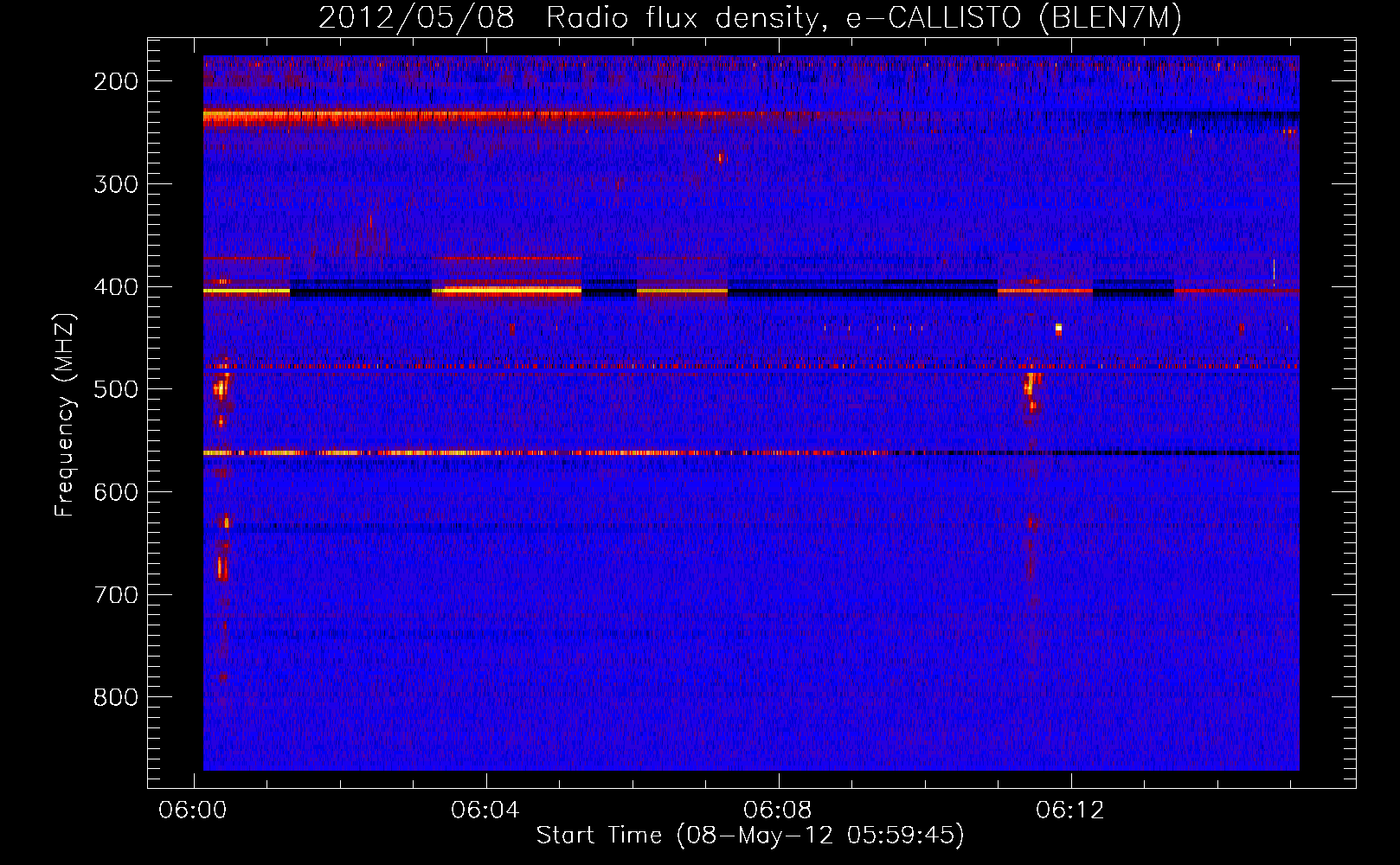Screen dimensions: 1400x865
Task: Click the 06:04 time tick label
Action: (x=485, y=811)
